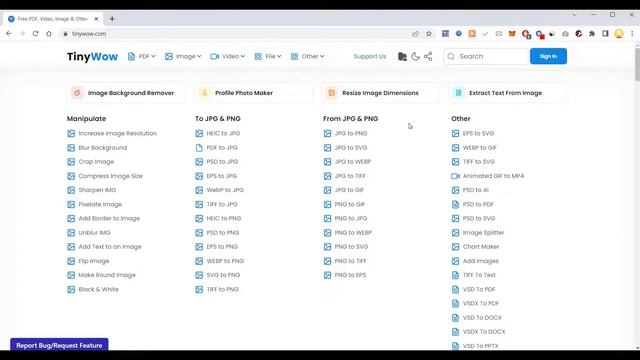Click the Sign In button
Viewport: 640px width, 360px height.
coord(548,56)
